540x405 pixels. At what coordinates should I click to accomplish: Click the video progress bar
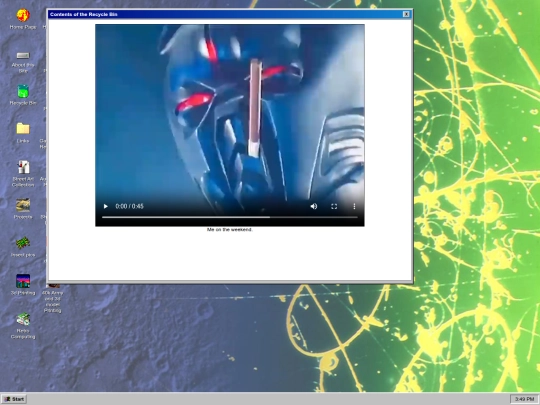point(230,217)
